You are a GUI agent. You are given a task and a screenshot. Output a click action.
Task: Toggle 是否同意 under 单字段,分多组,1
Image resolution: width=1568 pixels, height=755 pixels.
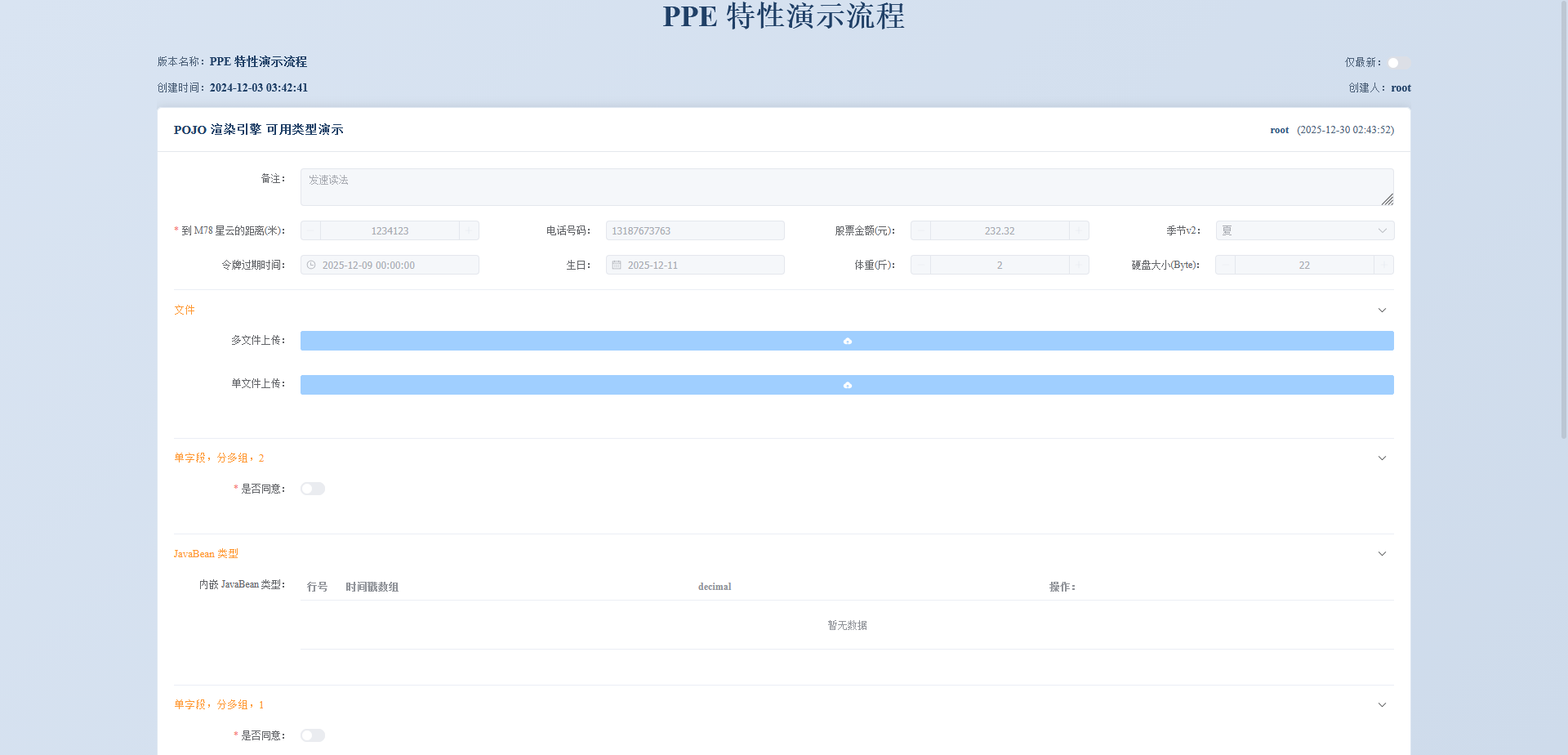[x=313, y=735]
